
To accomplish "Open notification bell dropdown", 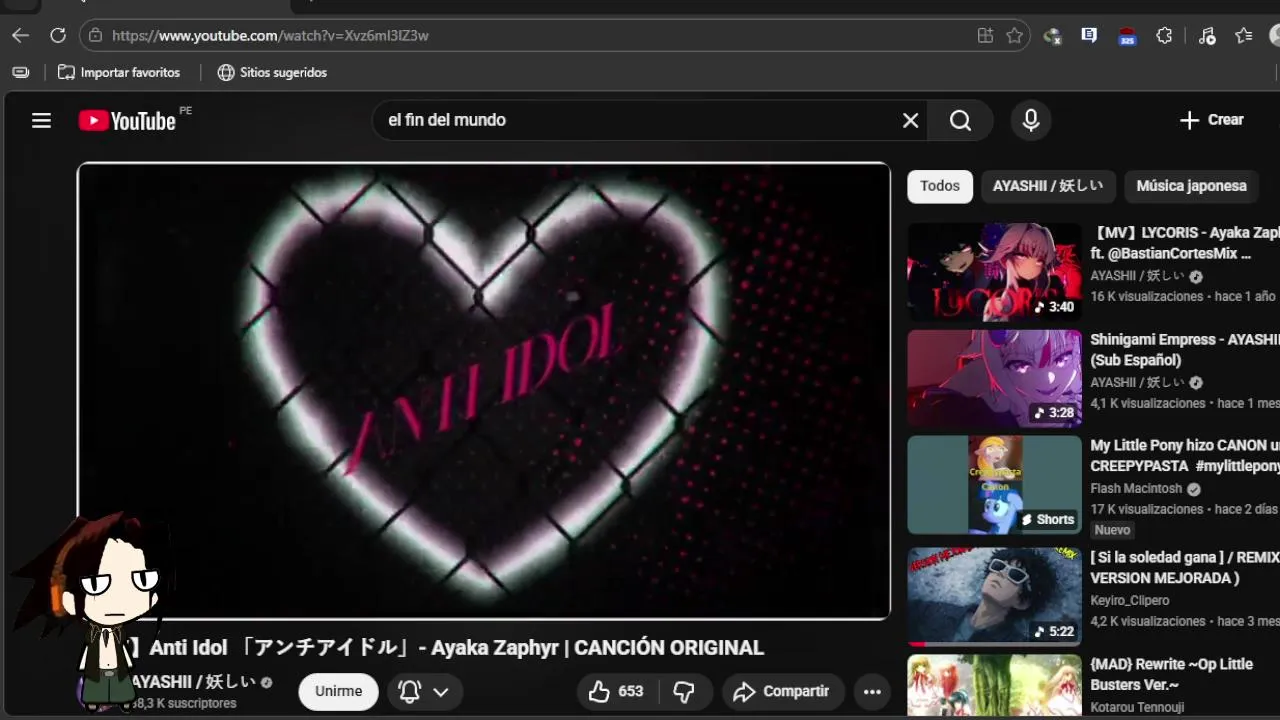I will click(x=424, y=691).
